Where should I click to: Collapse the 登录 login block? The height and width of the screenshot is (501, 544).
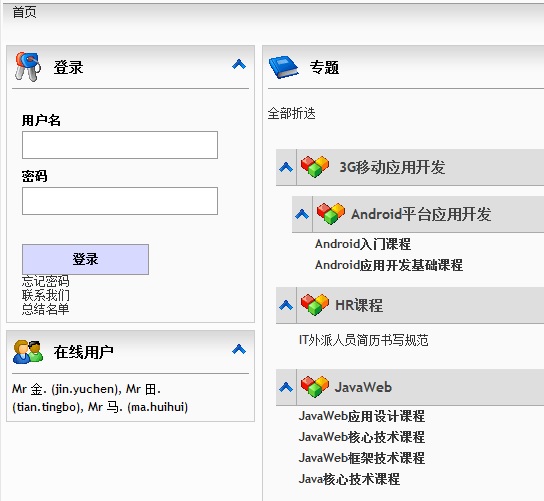click(239, 64)
